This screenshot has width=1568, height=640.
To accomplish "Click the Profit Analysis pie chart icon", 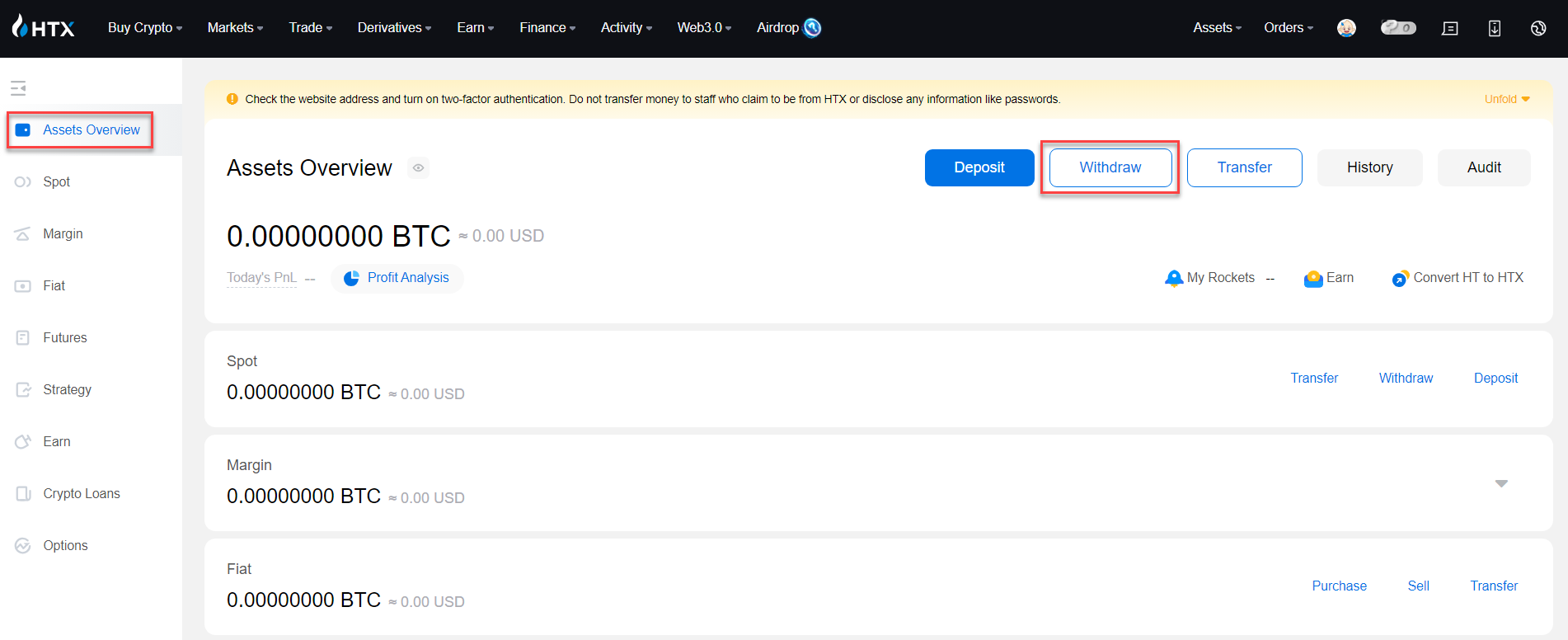I will [x=351, y=278].
